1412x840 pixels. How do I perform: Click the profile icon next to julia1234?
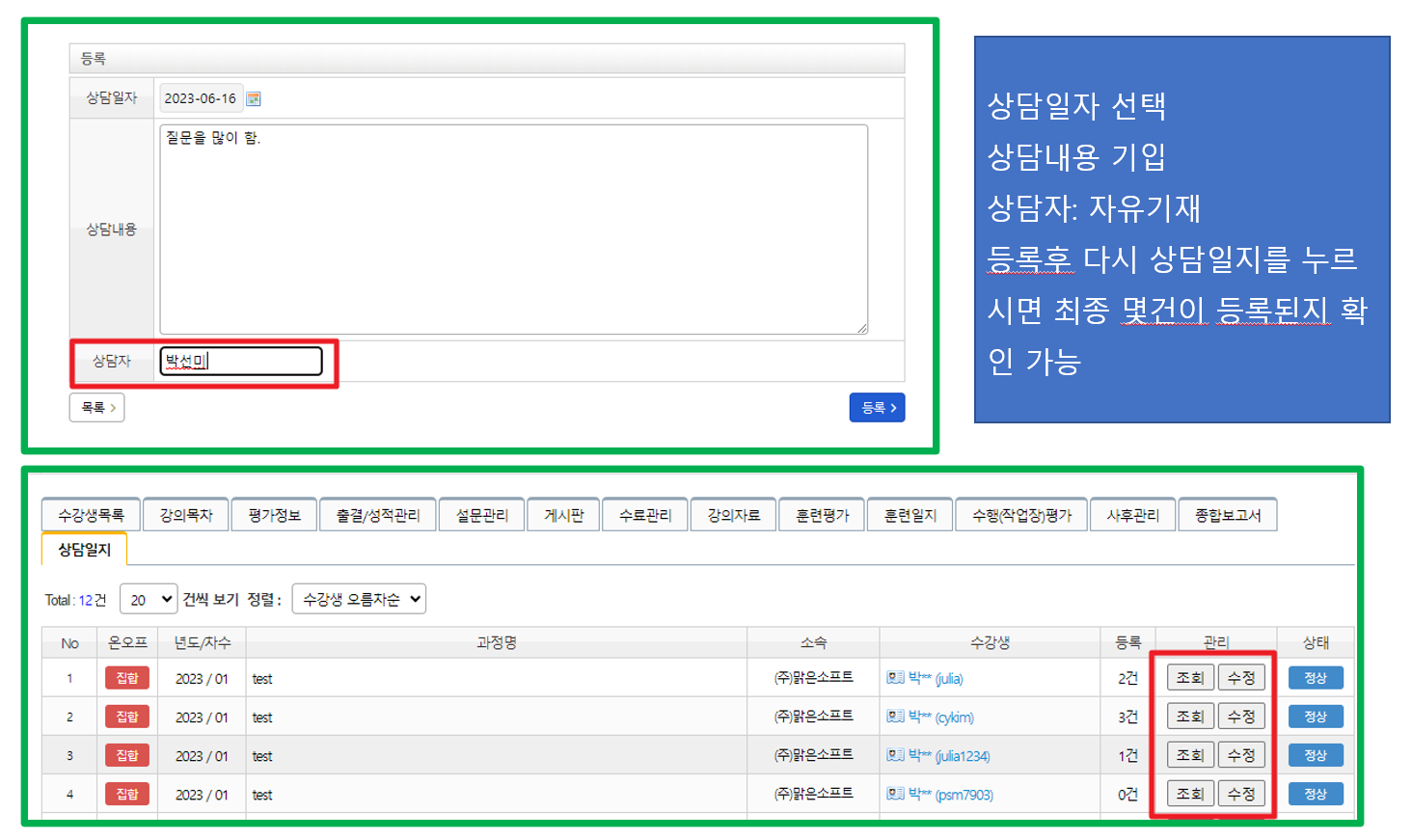coord(895,755)
